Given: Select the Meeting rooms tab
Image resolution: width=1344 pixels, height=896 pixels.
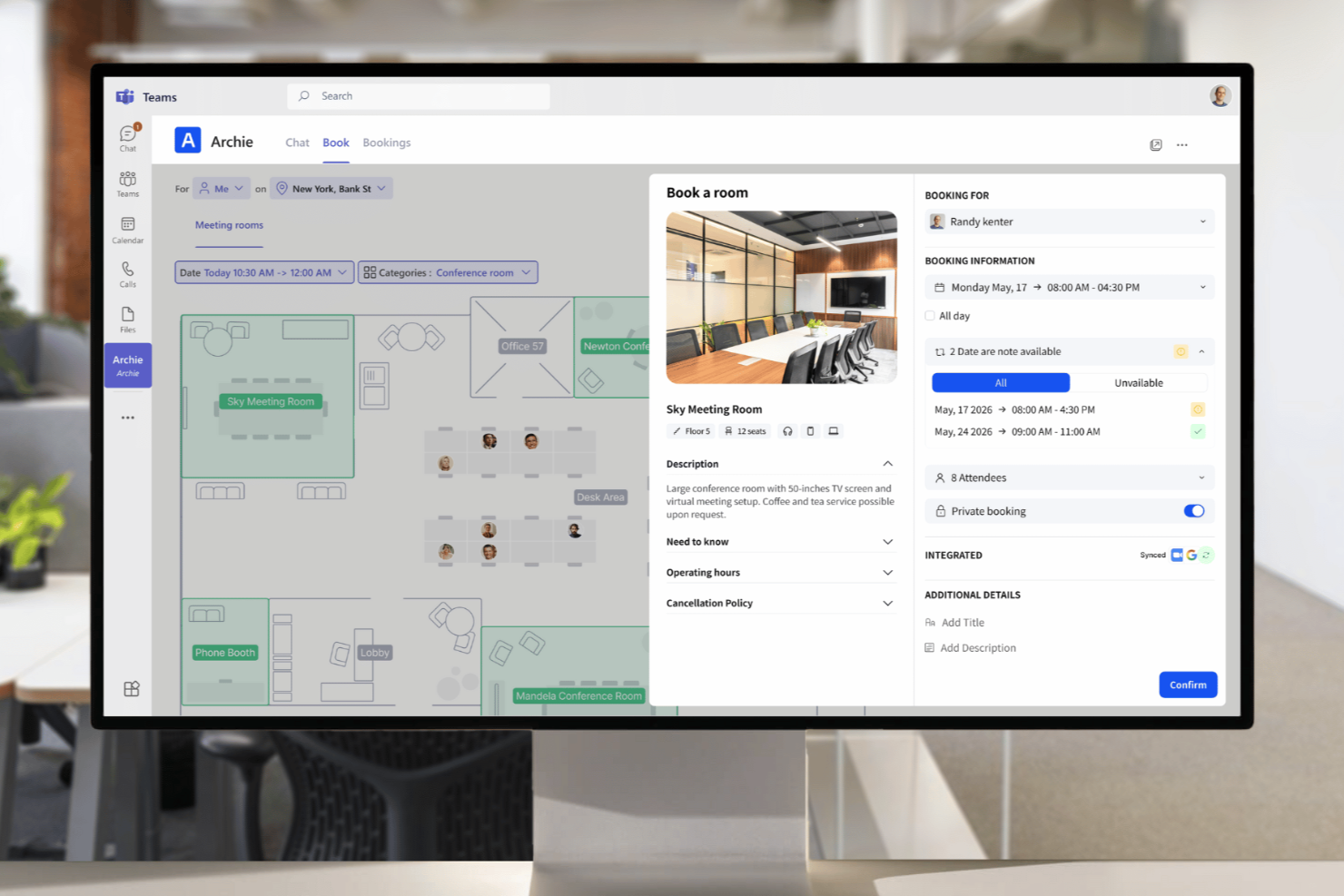Looking at the screenshot, I should coord(229,225).
